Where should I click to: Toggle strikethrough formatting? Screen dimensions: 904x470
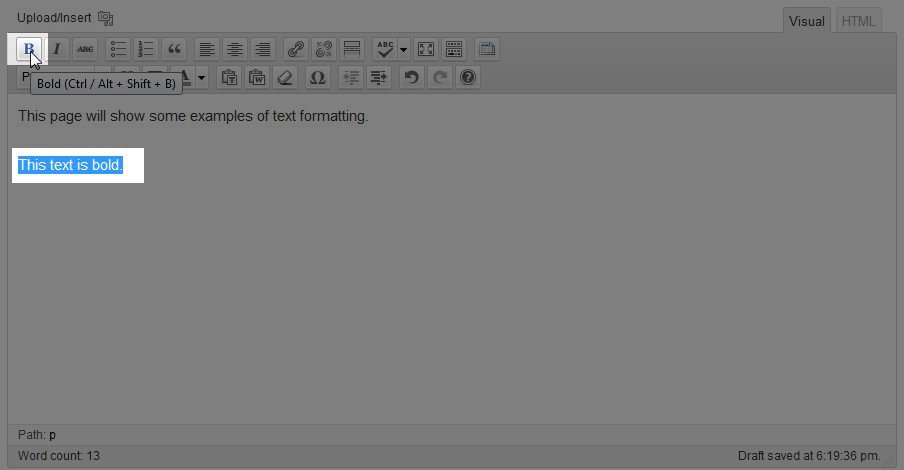click(x=85, y=49)
